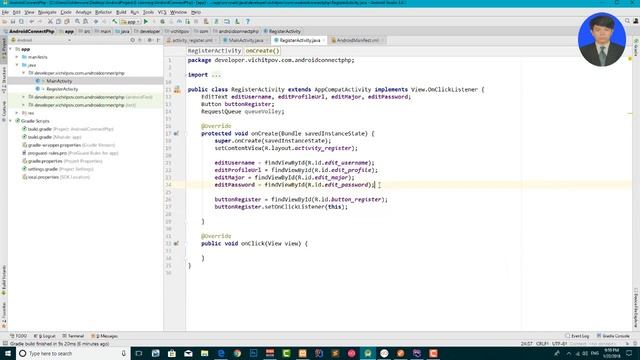Click the project panel settings gear icon
This screenshot has height=360, width=640.
click(x=150, y=40)
